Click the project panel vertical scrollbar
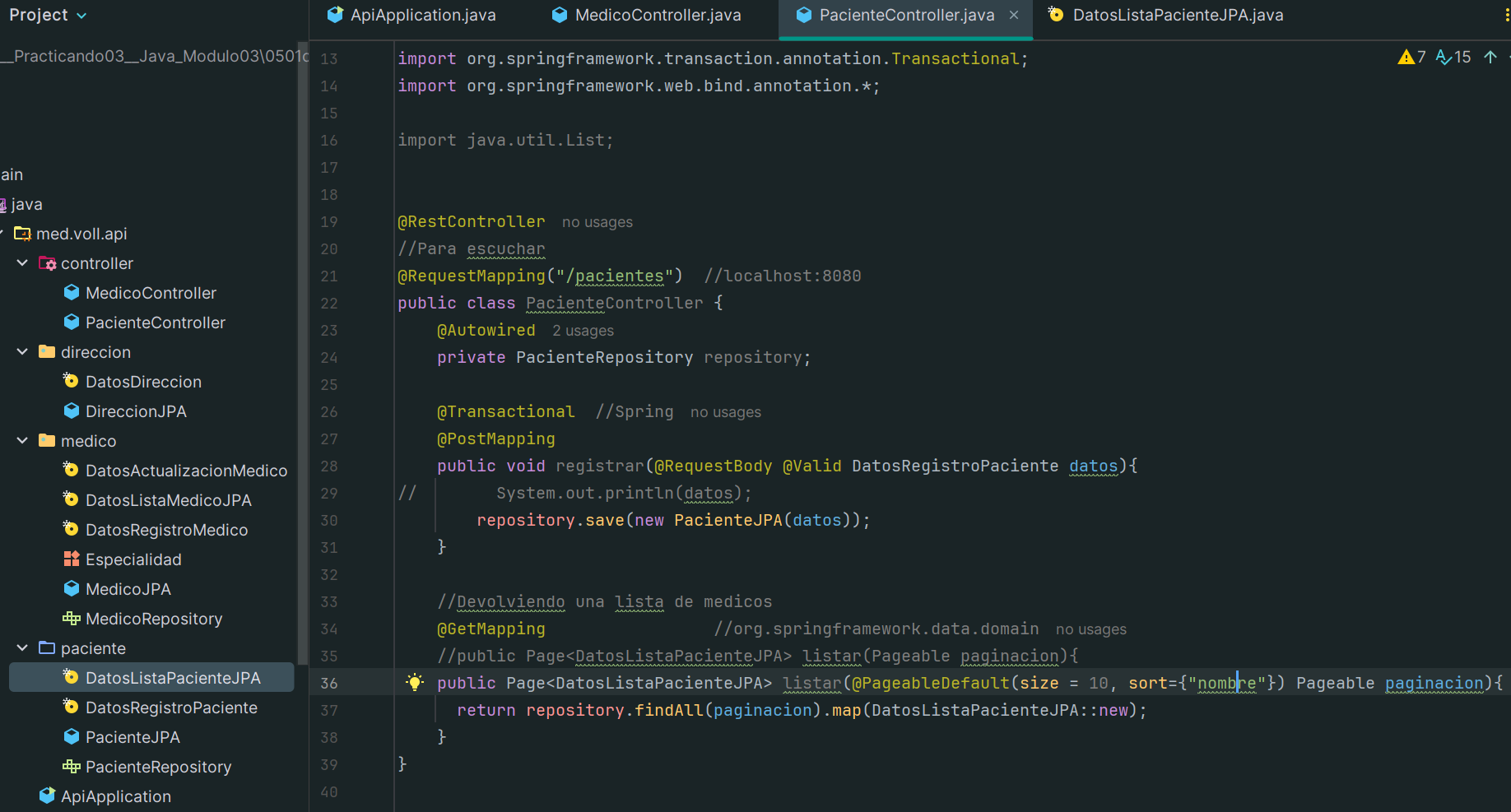Screen dimensions: 1511x812 (x=302, y=354)
